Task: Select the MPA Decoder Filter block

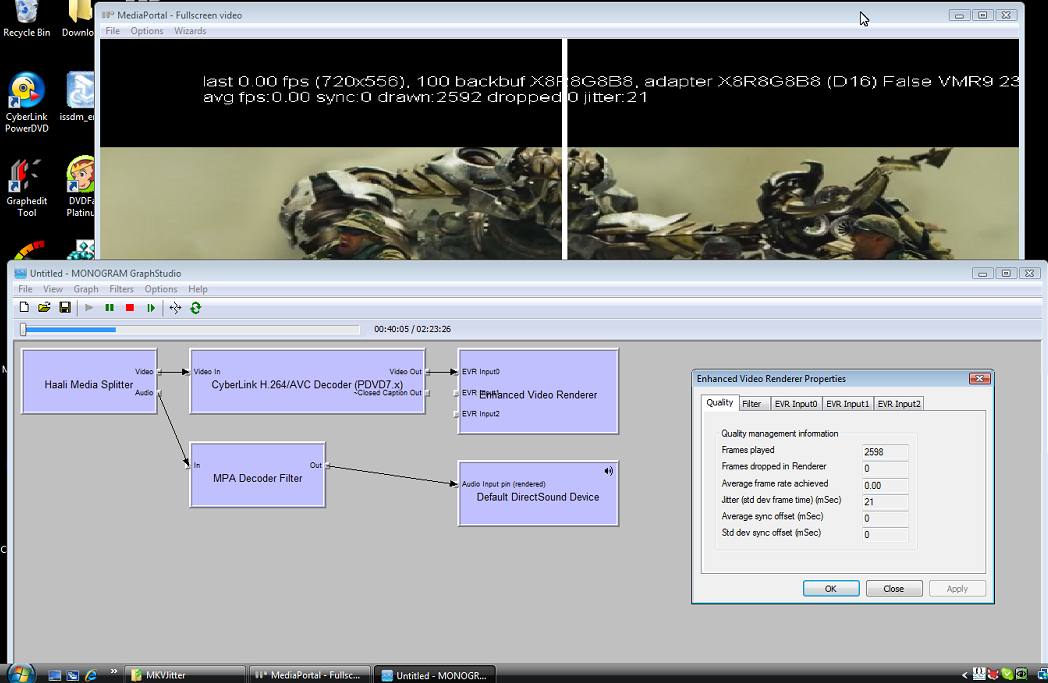Action: click(x=257, y=475)
